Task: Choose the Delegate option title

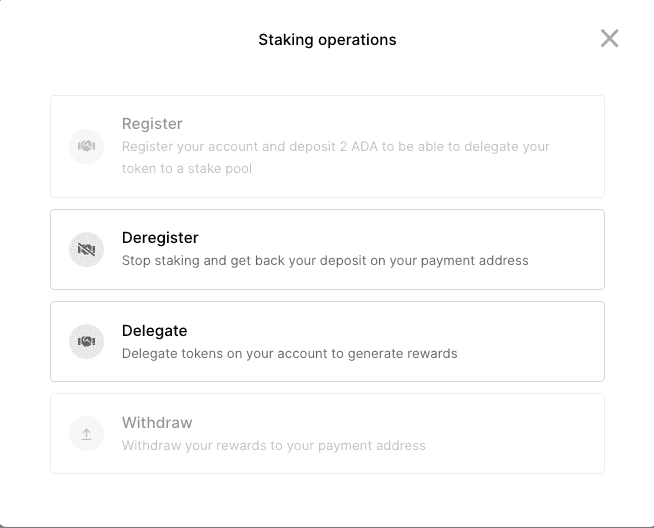Action: [154, 331]
